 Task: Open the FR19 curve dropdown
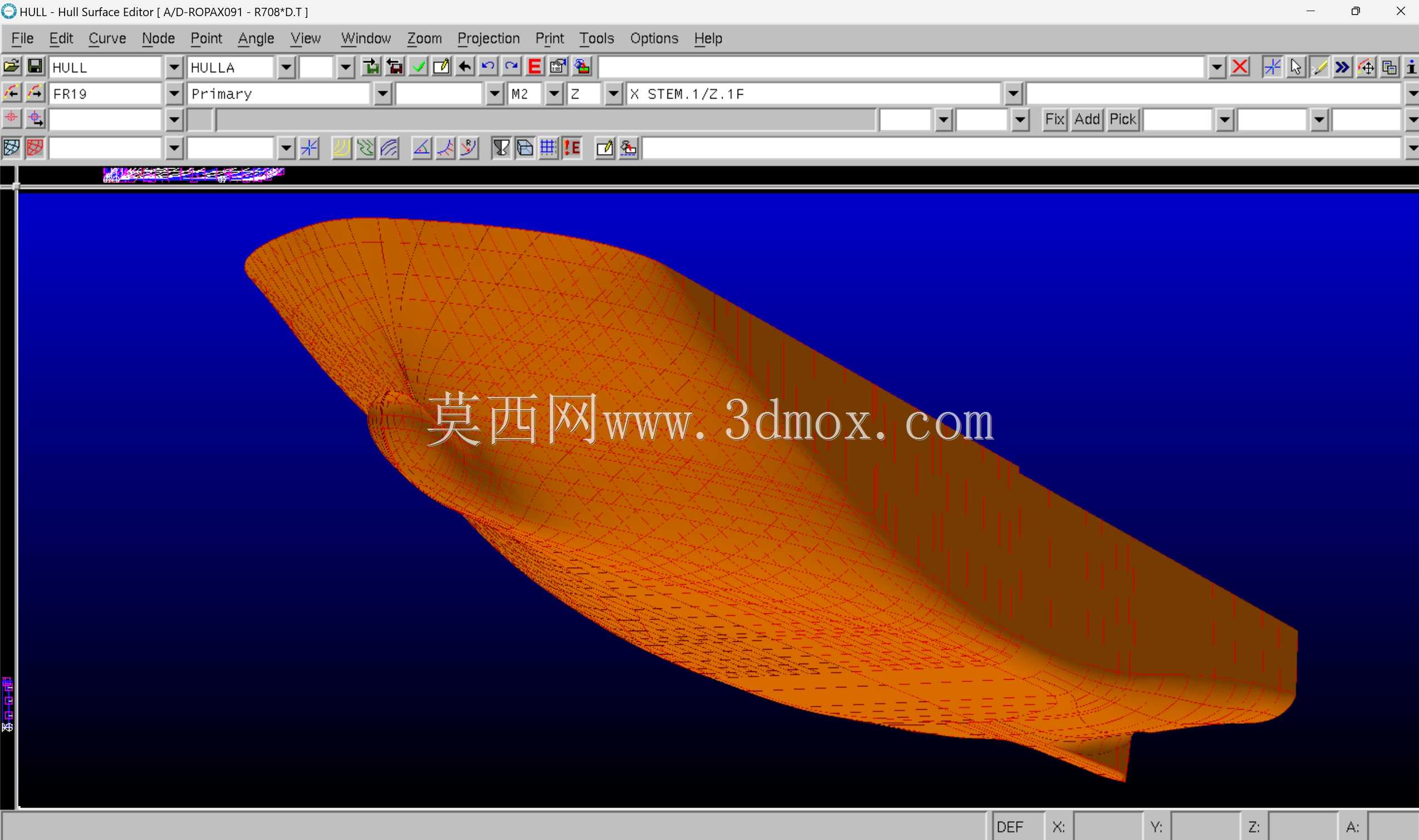[x=174, y=94]
